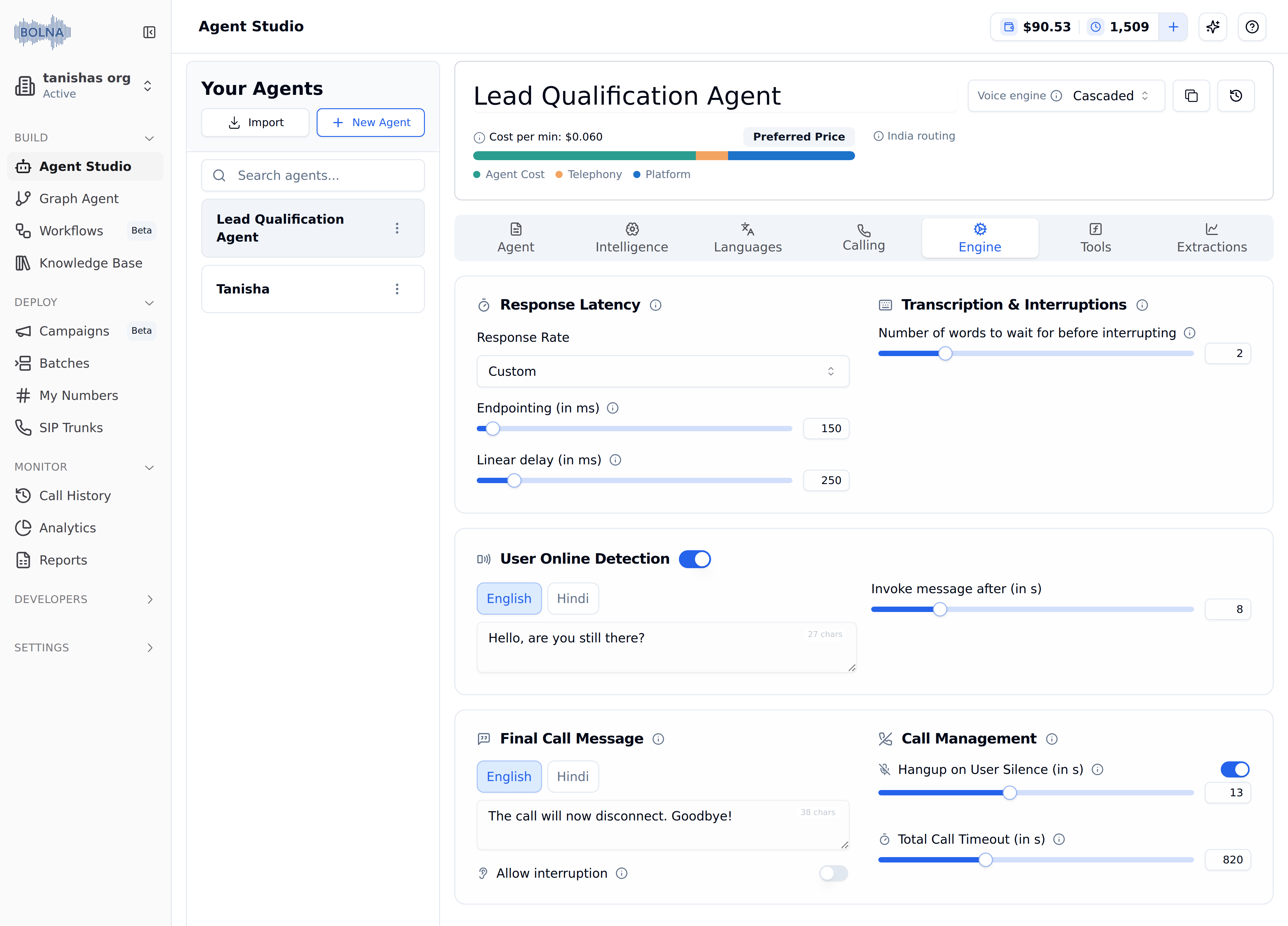The height and width of the screenshot is (926, 1288).
Task: Select English in Final Call Message
Action: [509, 777]
